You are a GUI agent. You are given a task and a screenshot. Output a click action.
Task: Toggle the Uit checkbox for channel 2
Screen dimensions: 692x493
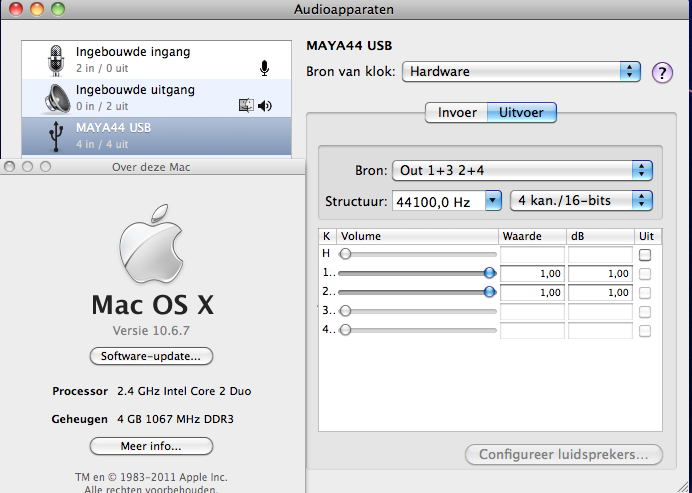coord(645,293)
